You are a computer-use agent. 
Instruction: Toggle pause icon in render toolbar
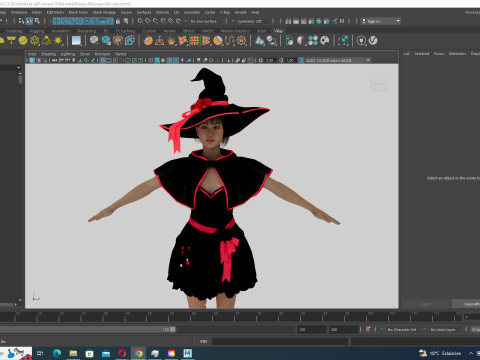pyautogui.click(x=342, y=21)
